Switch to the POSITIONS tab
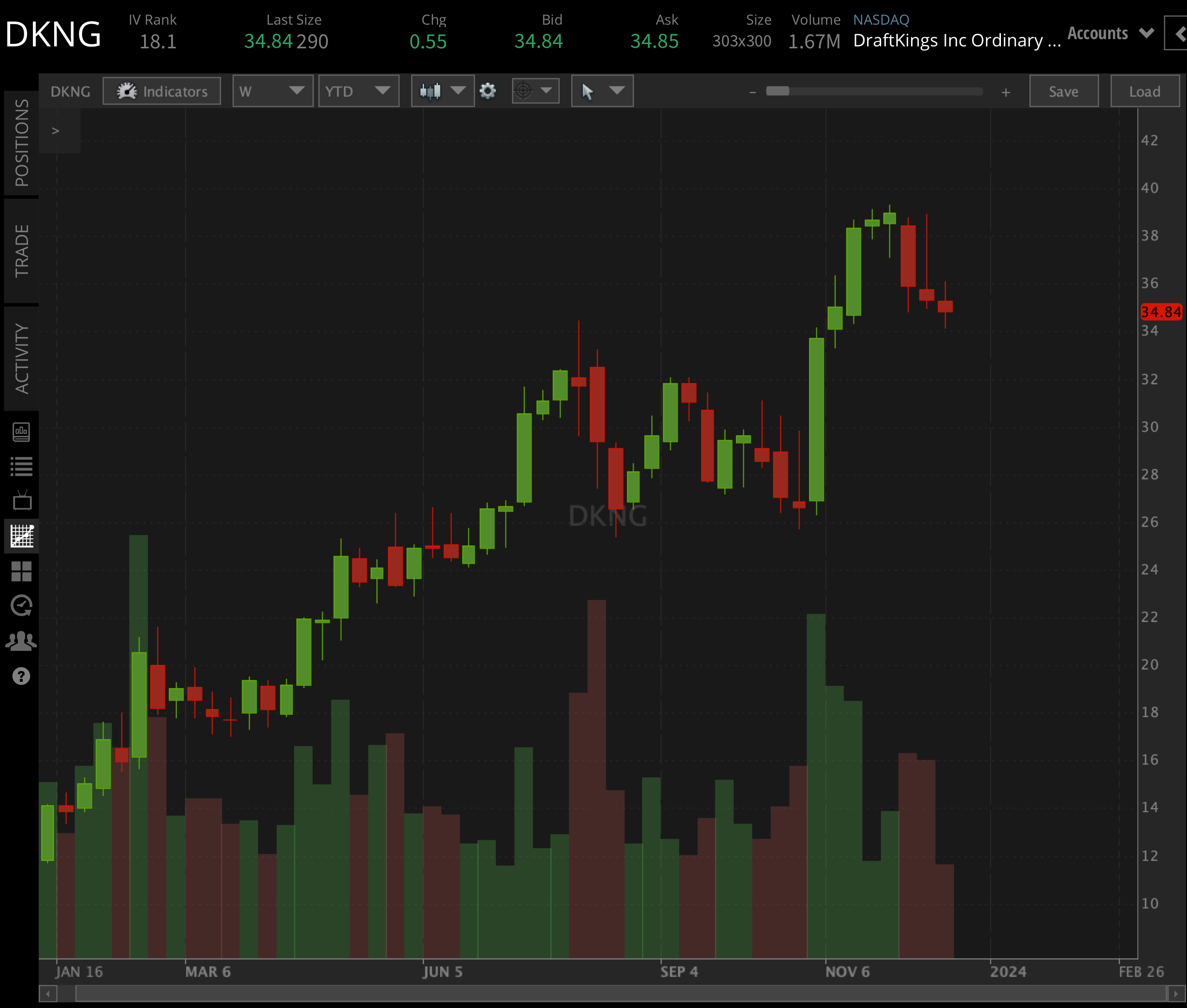The height and width of the screenshot is (1008, 1187). click(21, 143)
